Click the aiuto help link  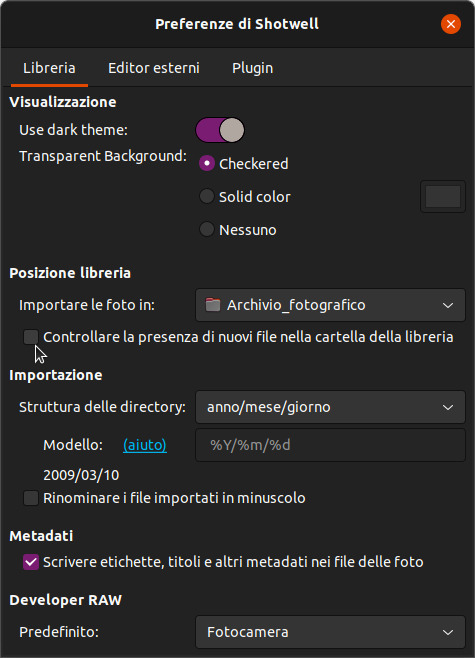(x=145, y=445)
